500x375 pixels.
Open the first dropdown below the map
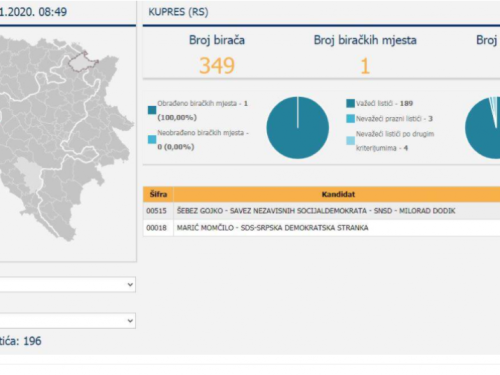[68, 285]
